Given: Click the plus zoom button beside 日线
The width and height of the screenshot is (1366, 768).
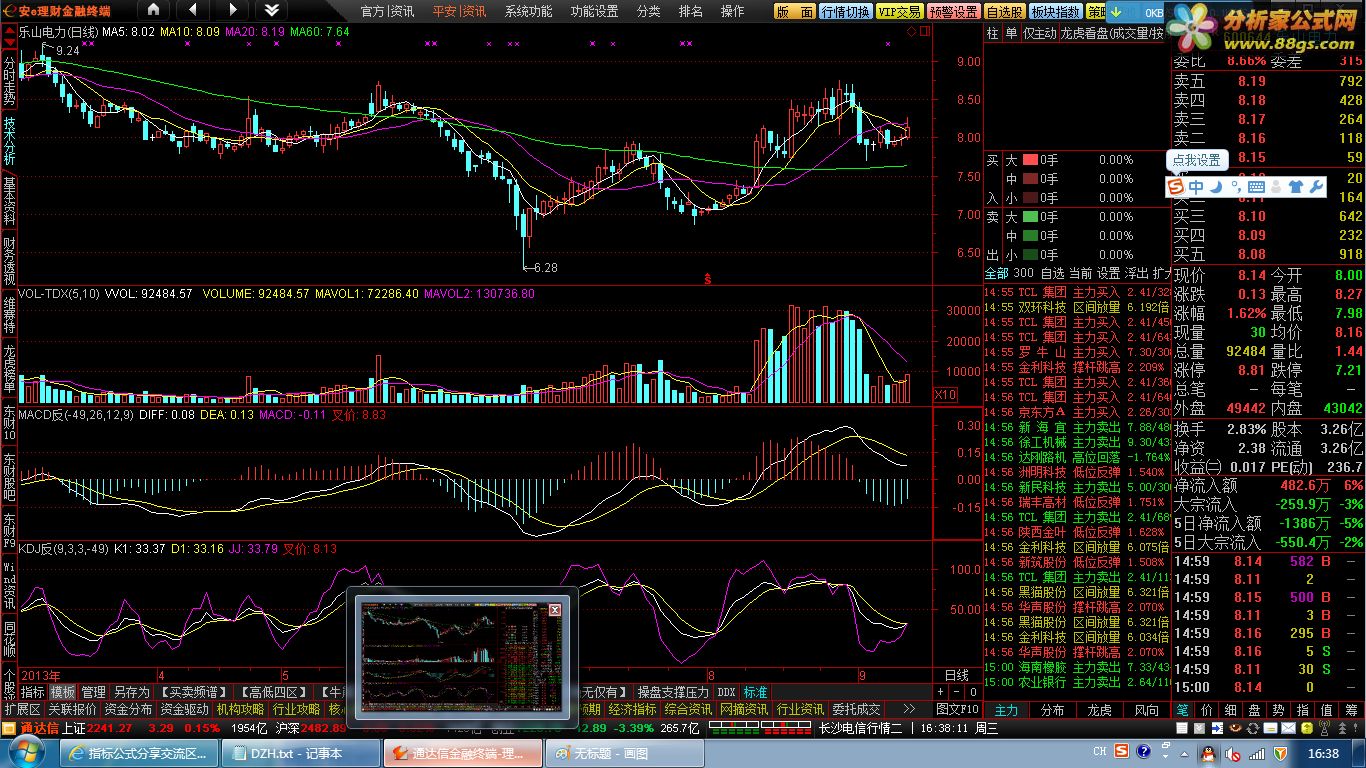Looking at the screenshot, I should point(941,692).
